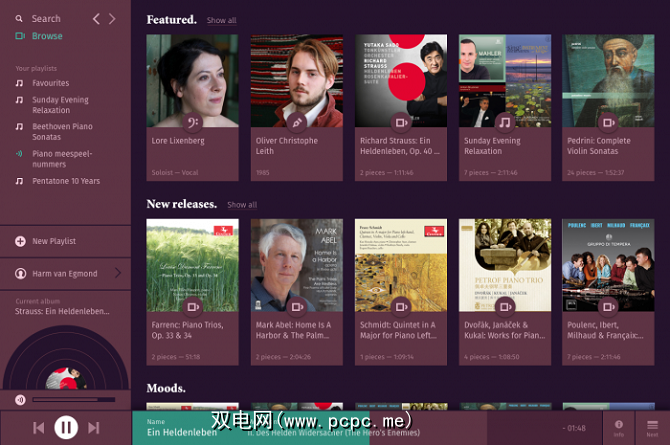The width and height of the screenshot is (670, 445).
Task: Click the Search magnifier icon
Action: (19, 19)
